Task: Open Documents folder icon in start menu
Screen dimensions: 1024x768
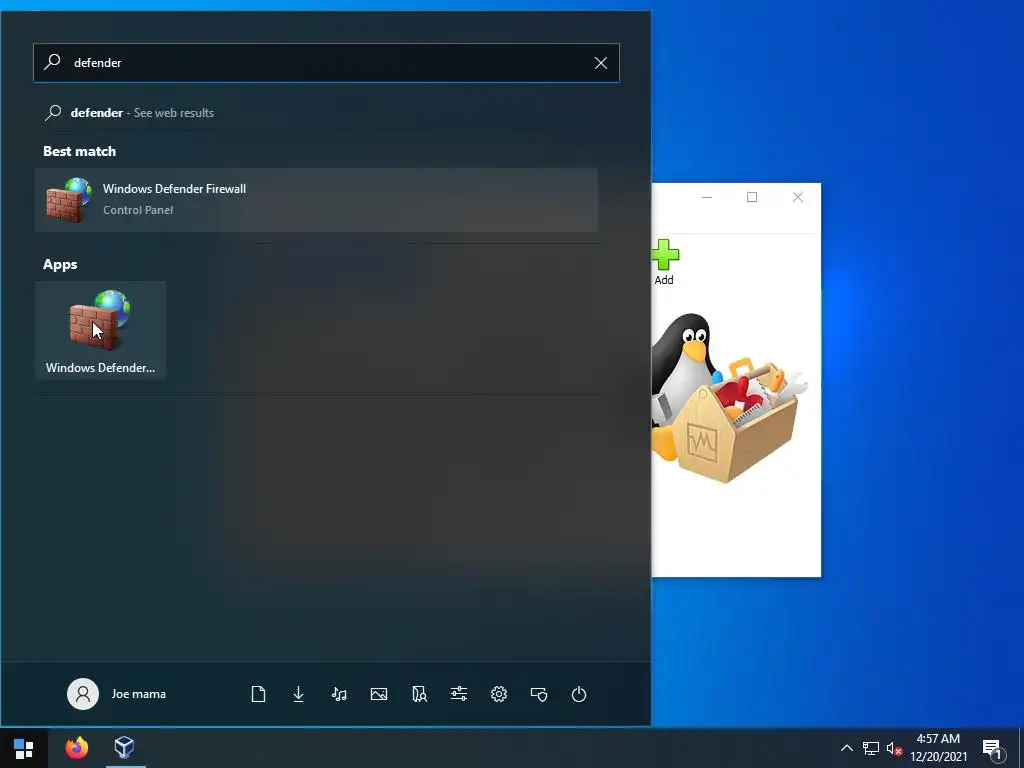Action: [258, 694]
